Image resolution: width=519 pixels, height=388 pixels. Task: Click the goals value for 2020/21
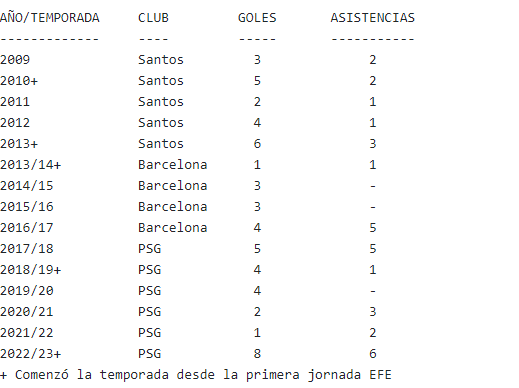(257, 312)
